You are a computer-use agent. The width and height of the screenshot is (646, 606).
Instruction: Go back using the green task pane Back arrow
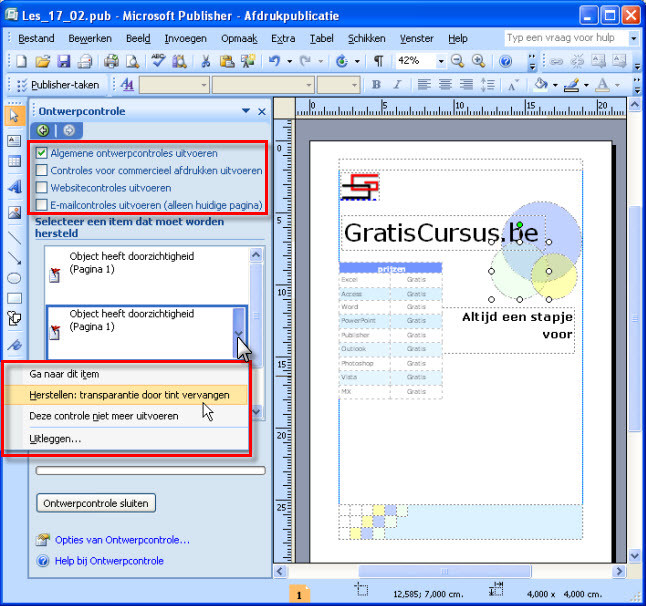point(43,131)
